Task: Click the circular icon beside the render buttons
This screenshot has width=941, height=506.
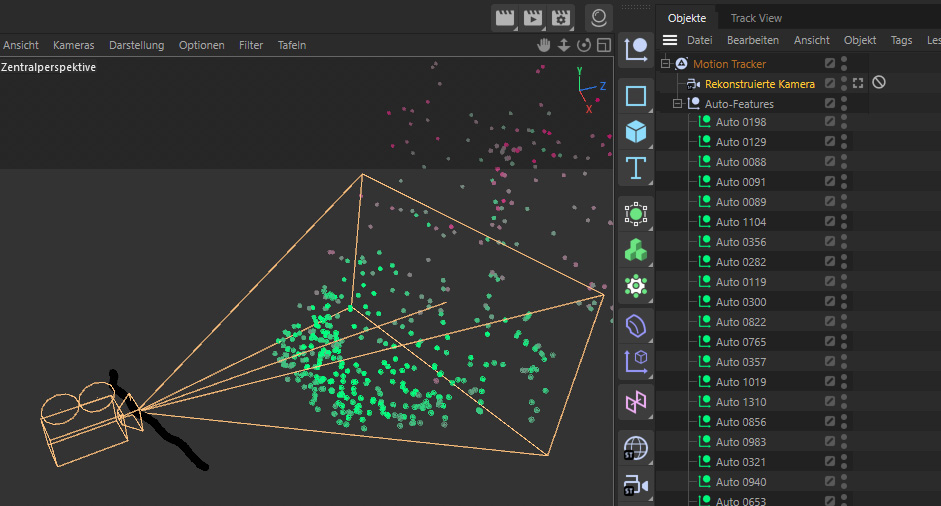Action: [598, 18]
